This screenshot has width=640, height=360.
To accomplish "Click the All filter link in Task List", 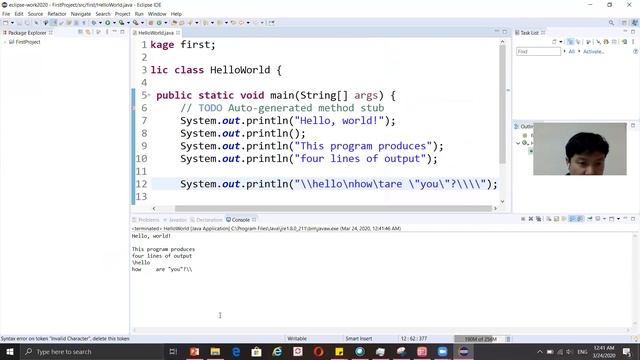I will point(571,51).
